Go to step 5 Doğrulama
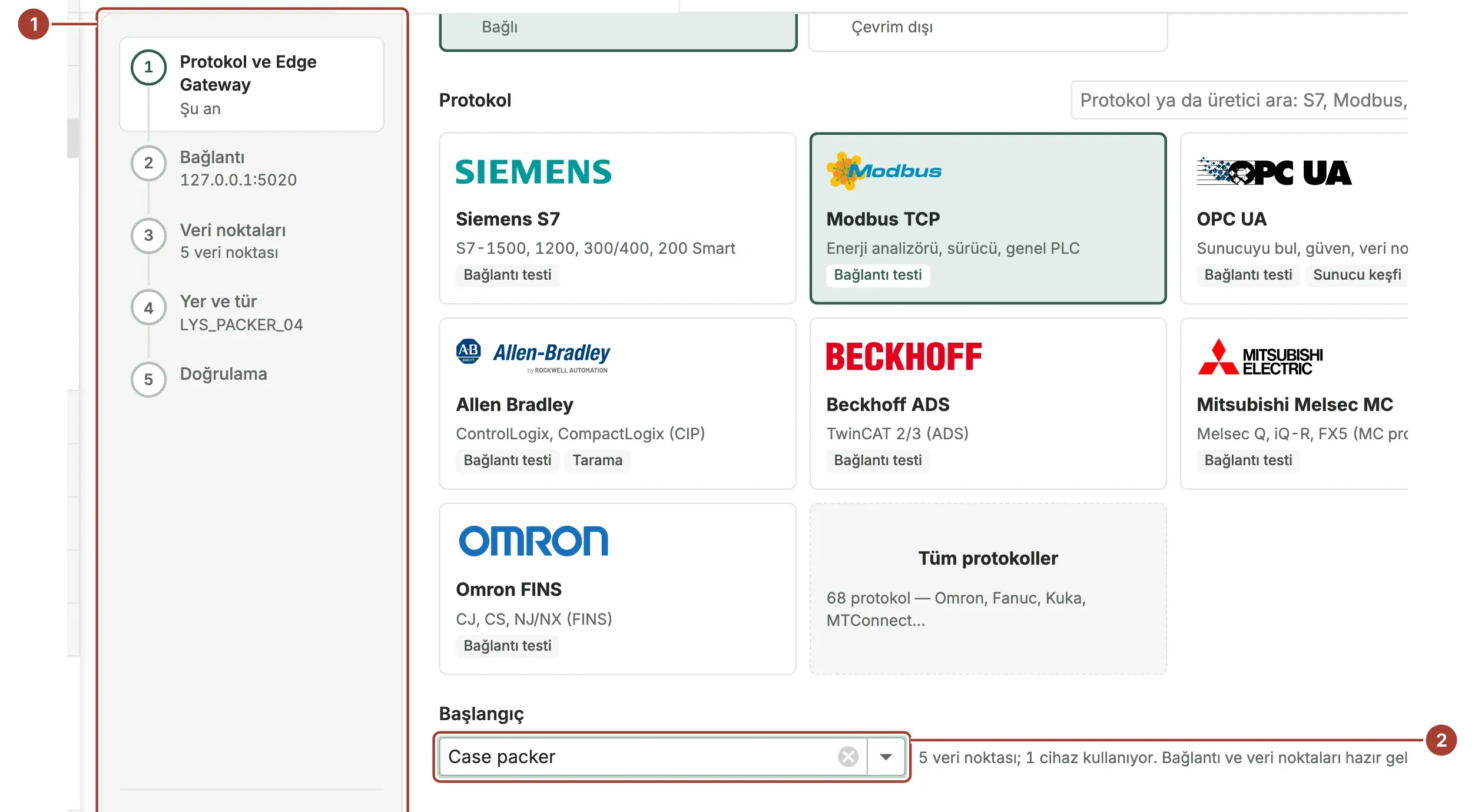 (251, 379)
